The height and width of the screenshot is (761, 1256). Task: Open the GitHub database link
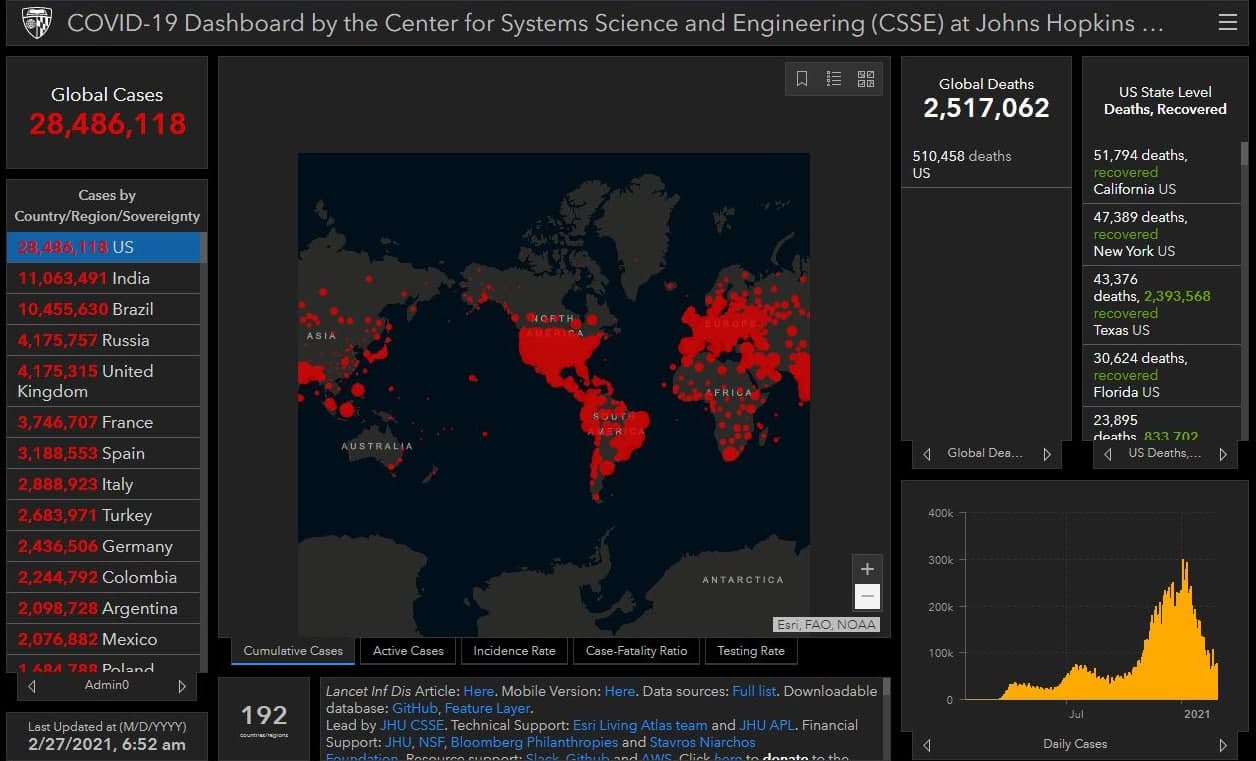pyautogui.click(x=414, y=708)
